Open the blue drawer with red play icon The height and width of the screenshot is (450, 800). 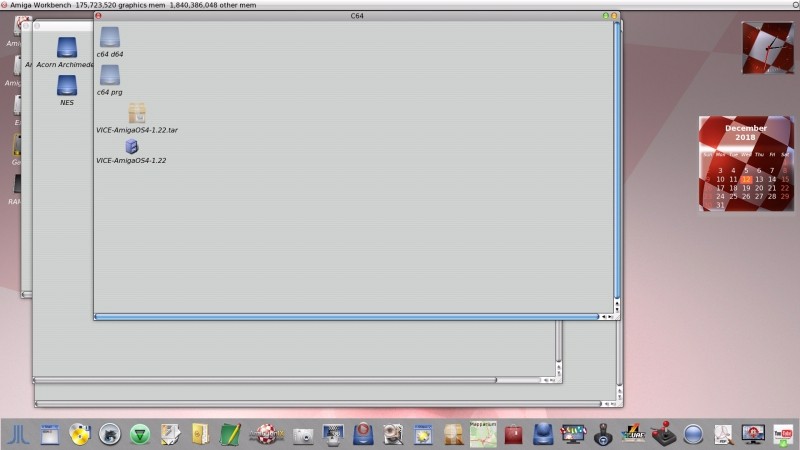(x=363, y=434)
